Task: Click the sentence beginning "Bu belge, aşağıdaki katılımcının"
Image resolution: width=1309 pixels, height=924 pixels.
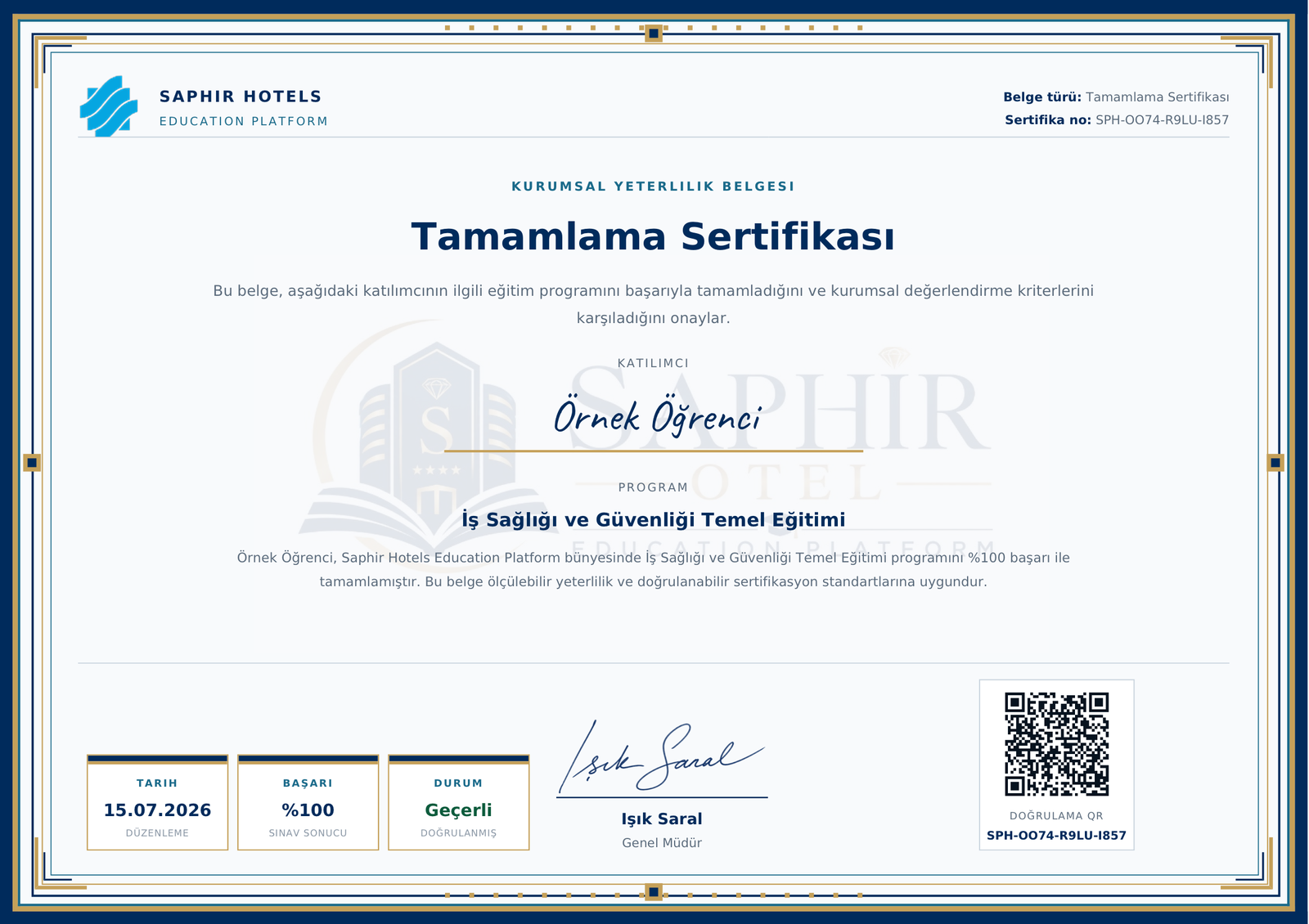Action: (x=653, y=304)
